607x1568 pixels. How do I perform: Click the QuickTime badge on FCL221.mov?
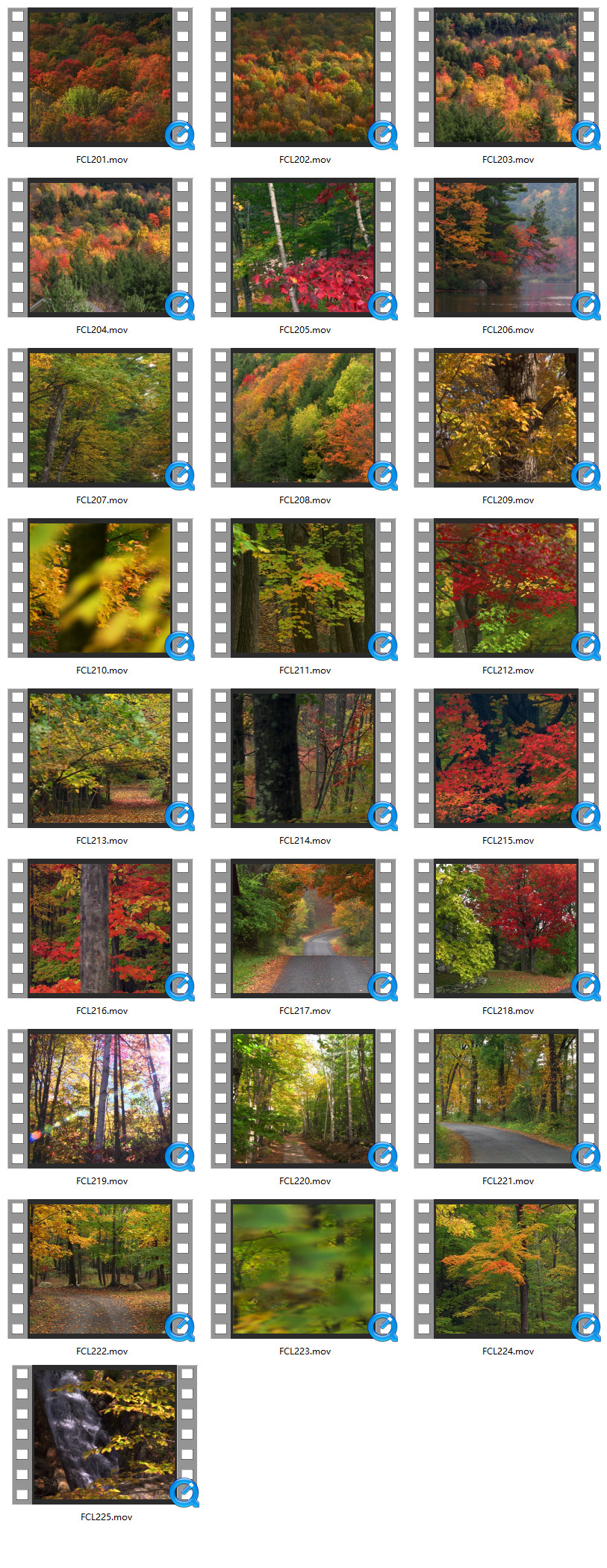[x=586, y=1157]
